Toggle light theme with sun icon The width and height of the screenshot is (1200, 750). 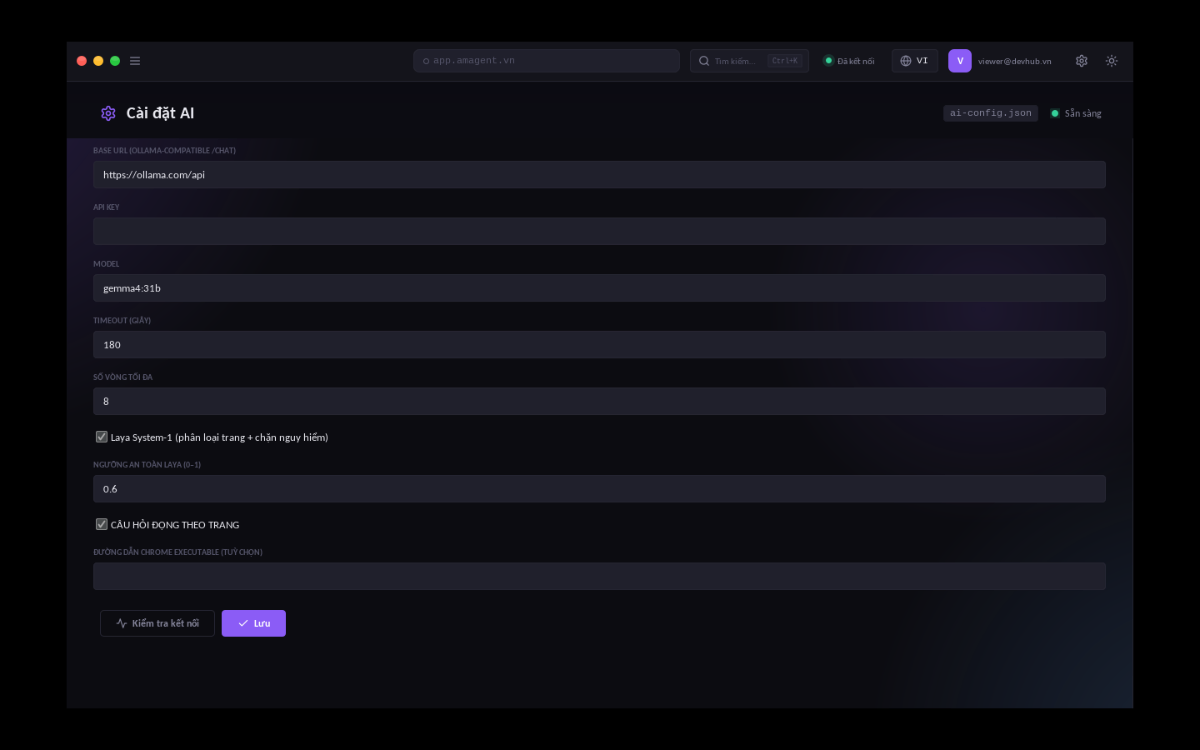[x=1111, y=61]
